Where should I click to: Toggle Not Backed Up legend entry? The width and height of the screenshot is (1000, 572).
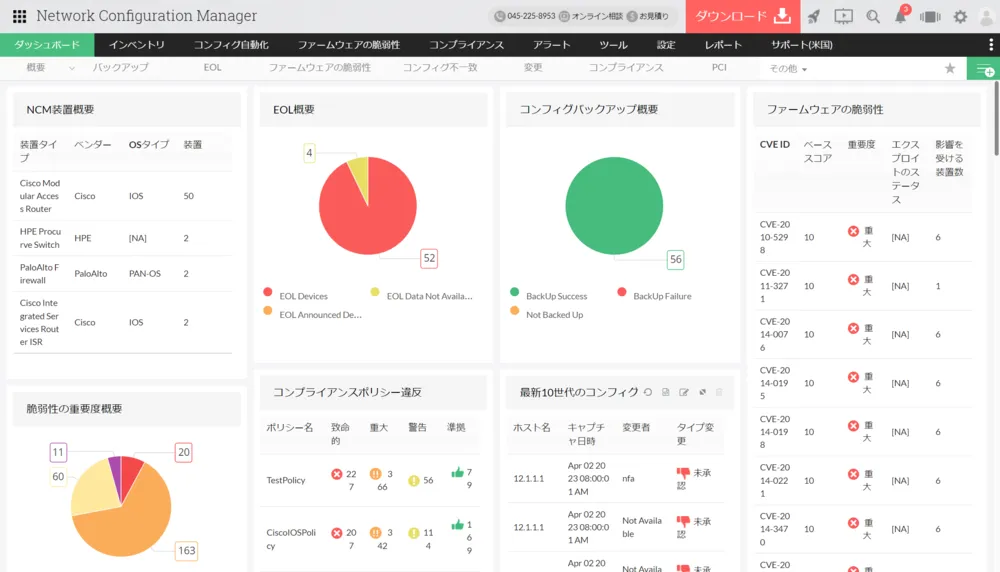(x=547, y=314)
